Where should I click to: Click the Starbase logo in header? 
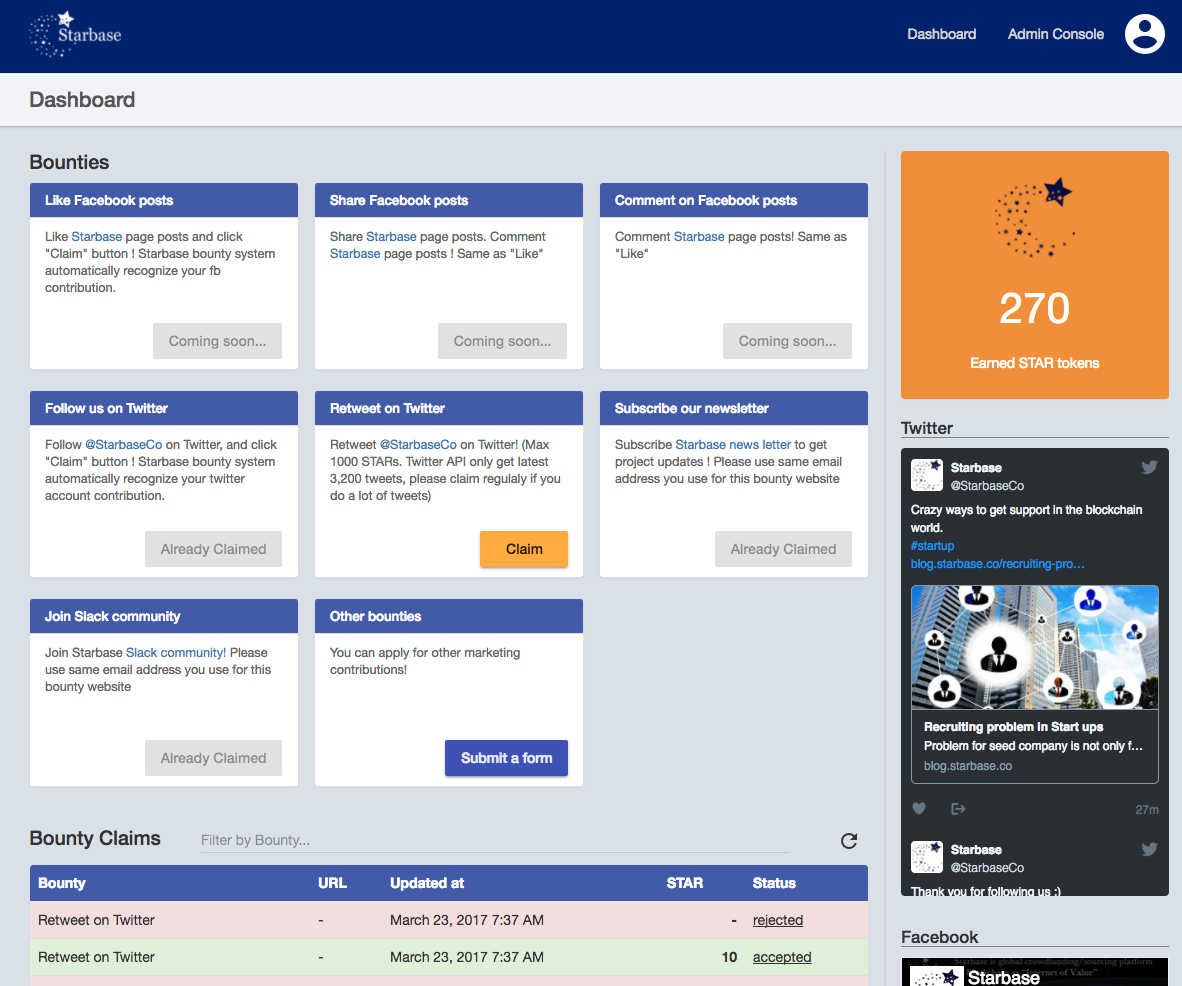click(x=75, y=35)
